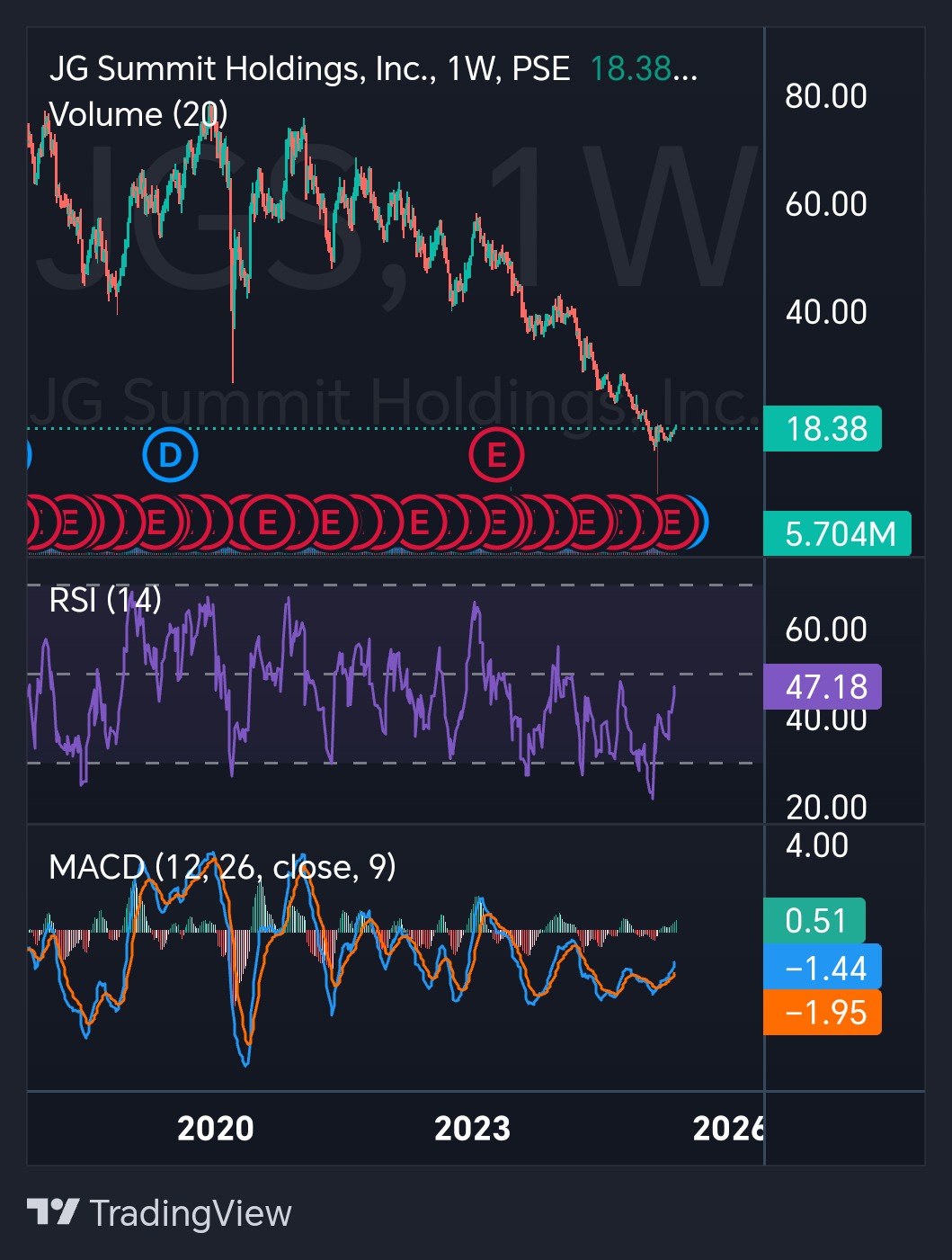The image size is (952, 1260).
Task: Click 4.00 on the MACD scale
Action: [817, 845]
